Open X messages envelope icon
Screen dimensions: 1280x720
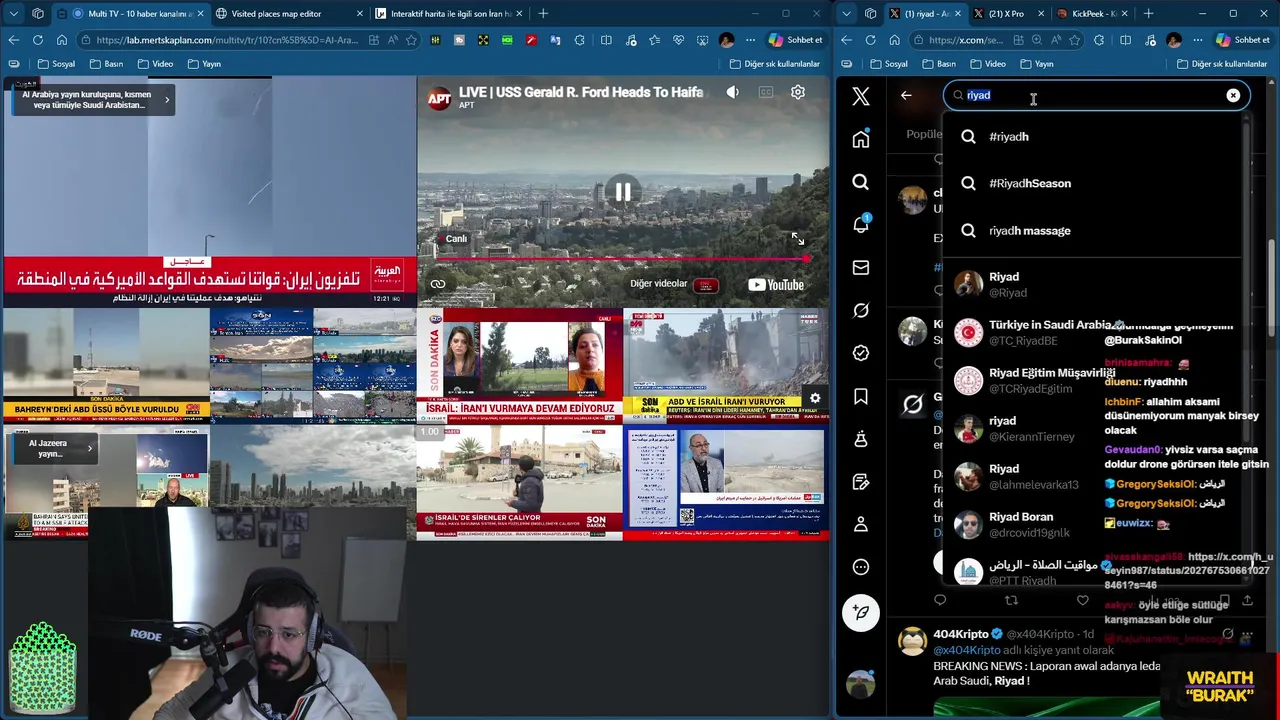click(x=861, y=267)
